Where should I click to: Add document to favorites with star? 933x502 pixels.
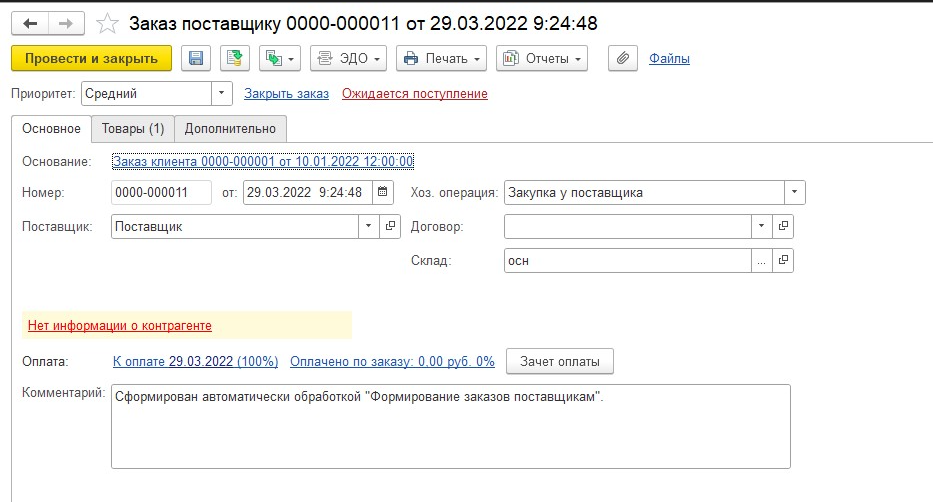click(x=108, y=24)
